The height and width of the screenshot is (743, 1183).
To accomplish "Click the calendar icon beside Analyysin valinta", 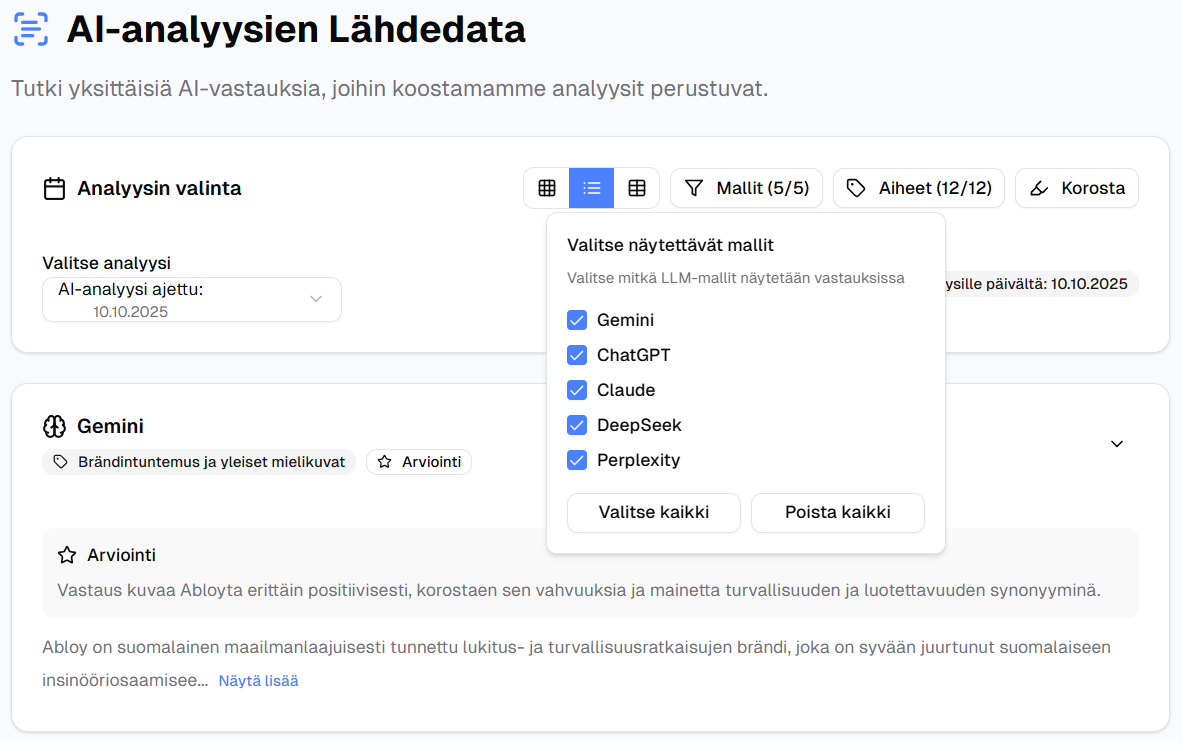I will coord(55,188).
